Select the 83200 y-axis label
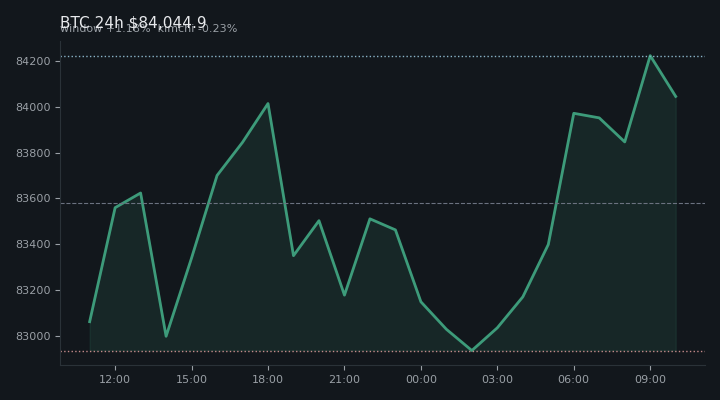Viewport: 720px width, 400px height. point(33,290)
